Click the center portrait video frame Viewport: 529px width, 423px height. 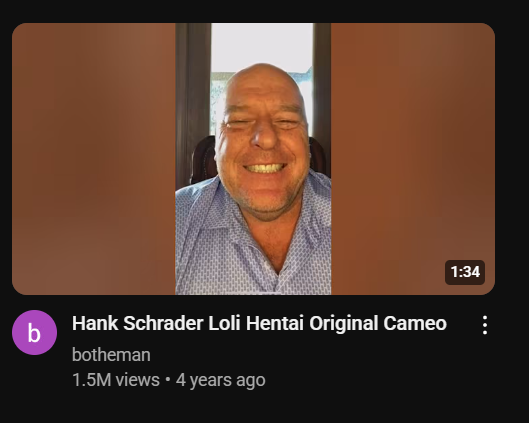[253, 159]
